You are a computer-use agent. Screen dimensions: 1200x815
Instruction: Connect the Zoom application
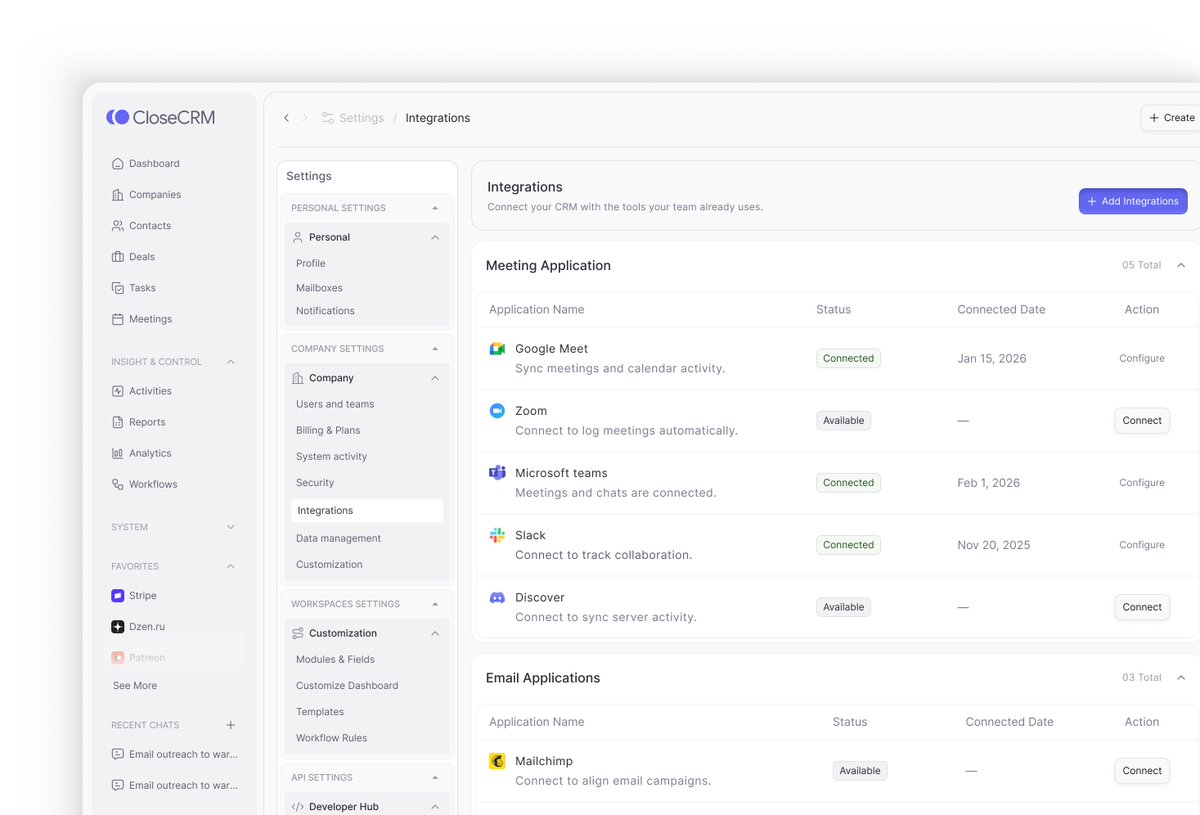(x=1141, y=420)
